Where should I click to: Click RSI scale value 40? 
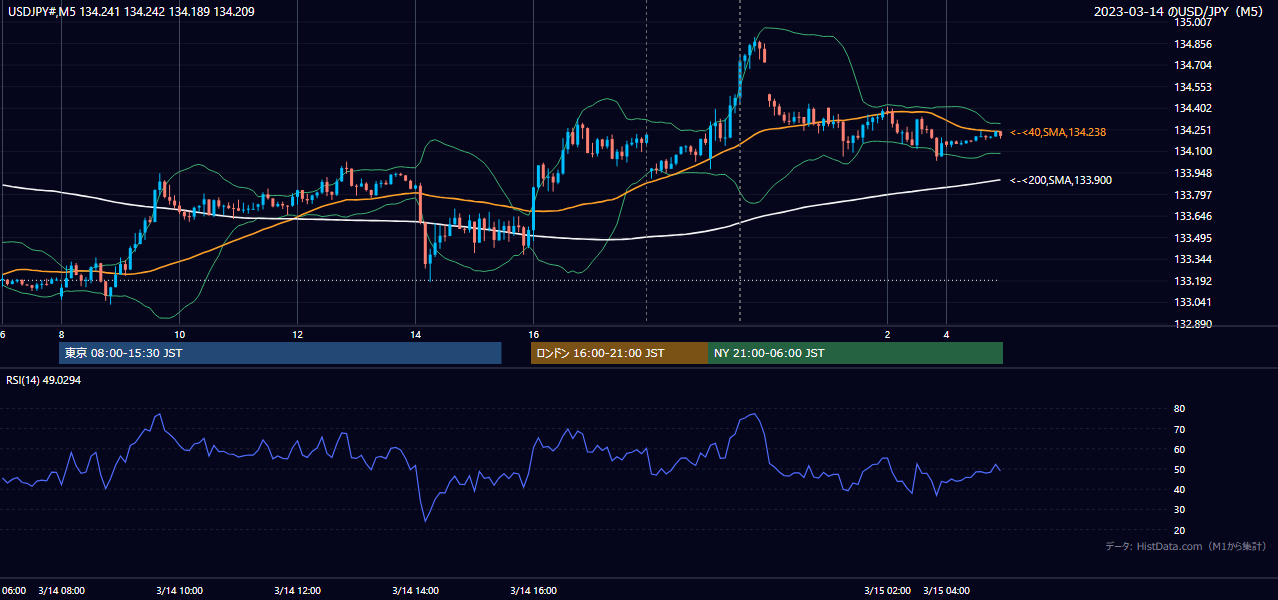pyautogui.click(x=1180, y=489)
